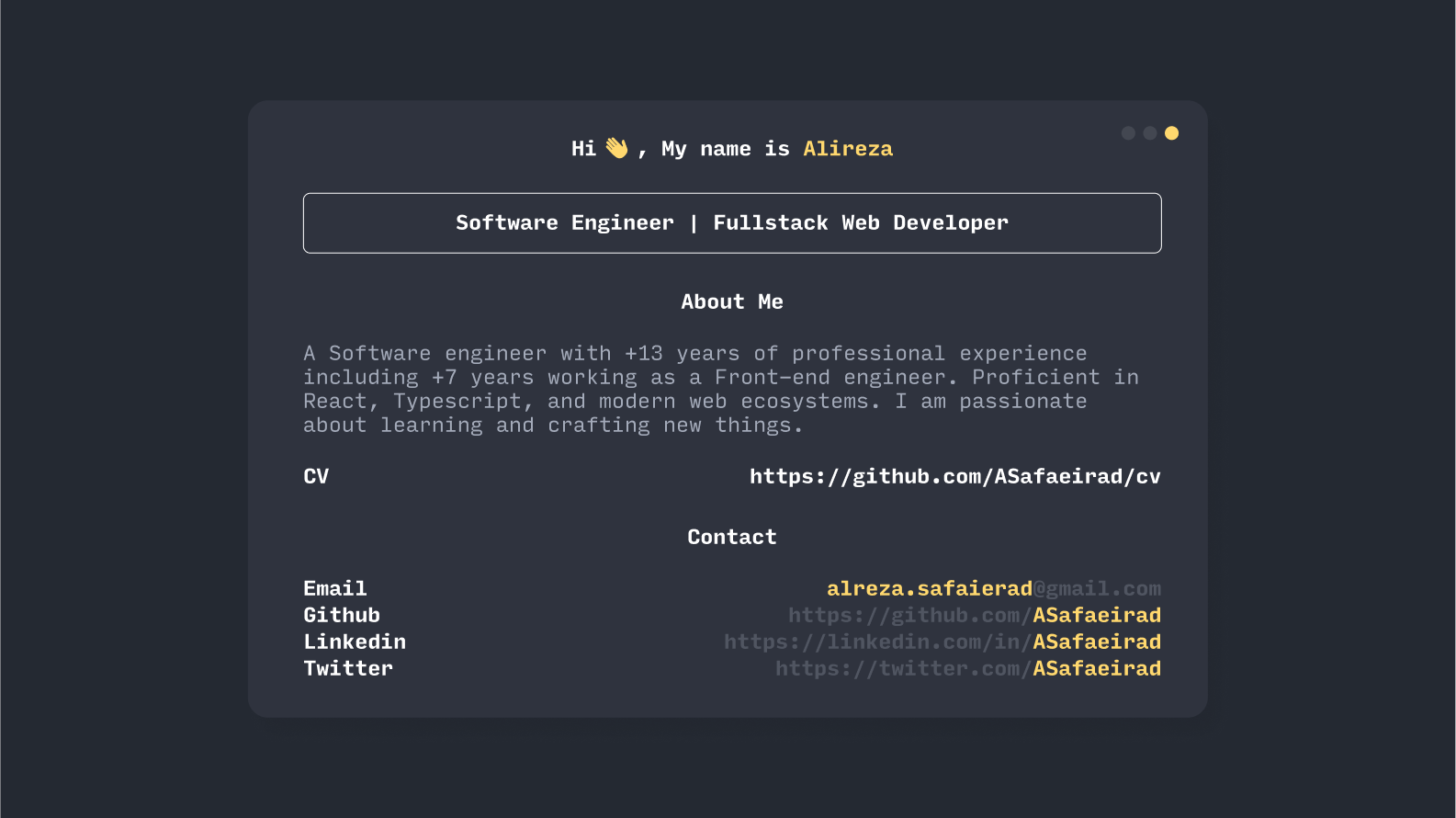Click the middle gray window dot

[x=1149, y=133]
